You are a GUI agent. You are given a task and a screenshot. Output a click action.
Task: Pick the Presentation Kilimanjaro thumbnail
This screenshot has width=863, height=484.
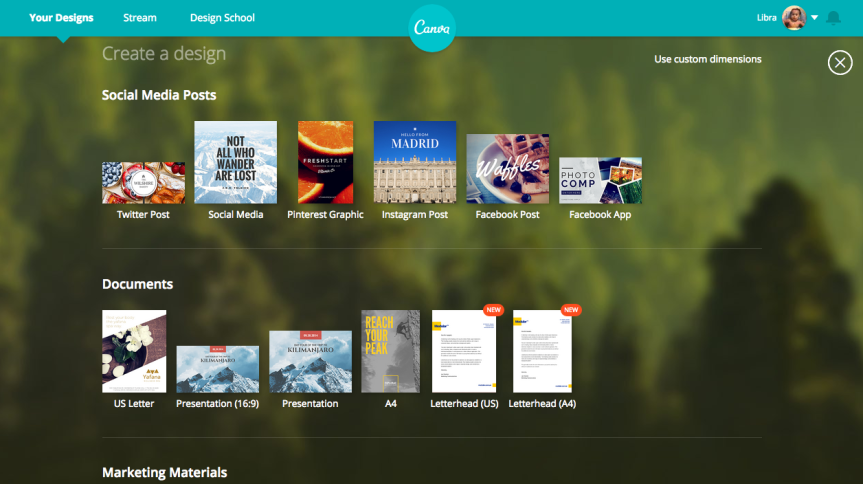[310, 362]
